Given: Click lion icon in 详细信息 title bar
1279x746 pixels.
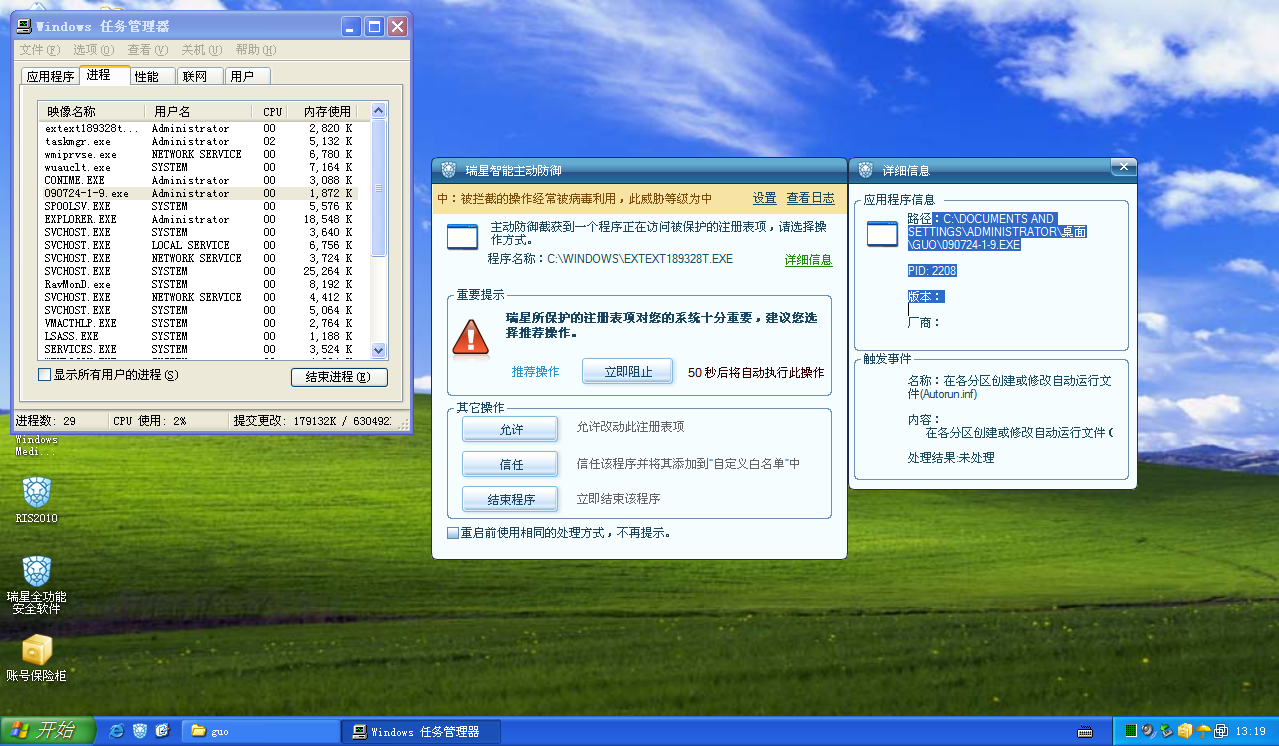Looking at the screenshot, I should [866, 170].
